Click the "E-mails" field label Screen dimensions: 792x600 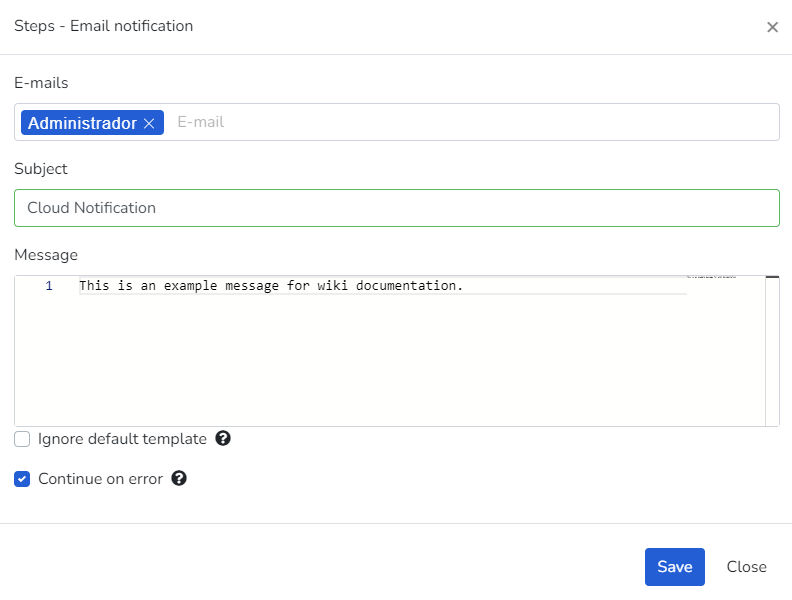point(41,83)
